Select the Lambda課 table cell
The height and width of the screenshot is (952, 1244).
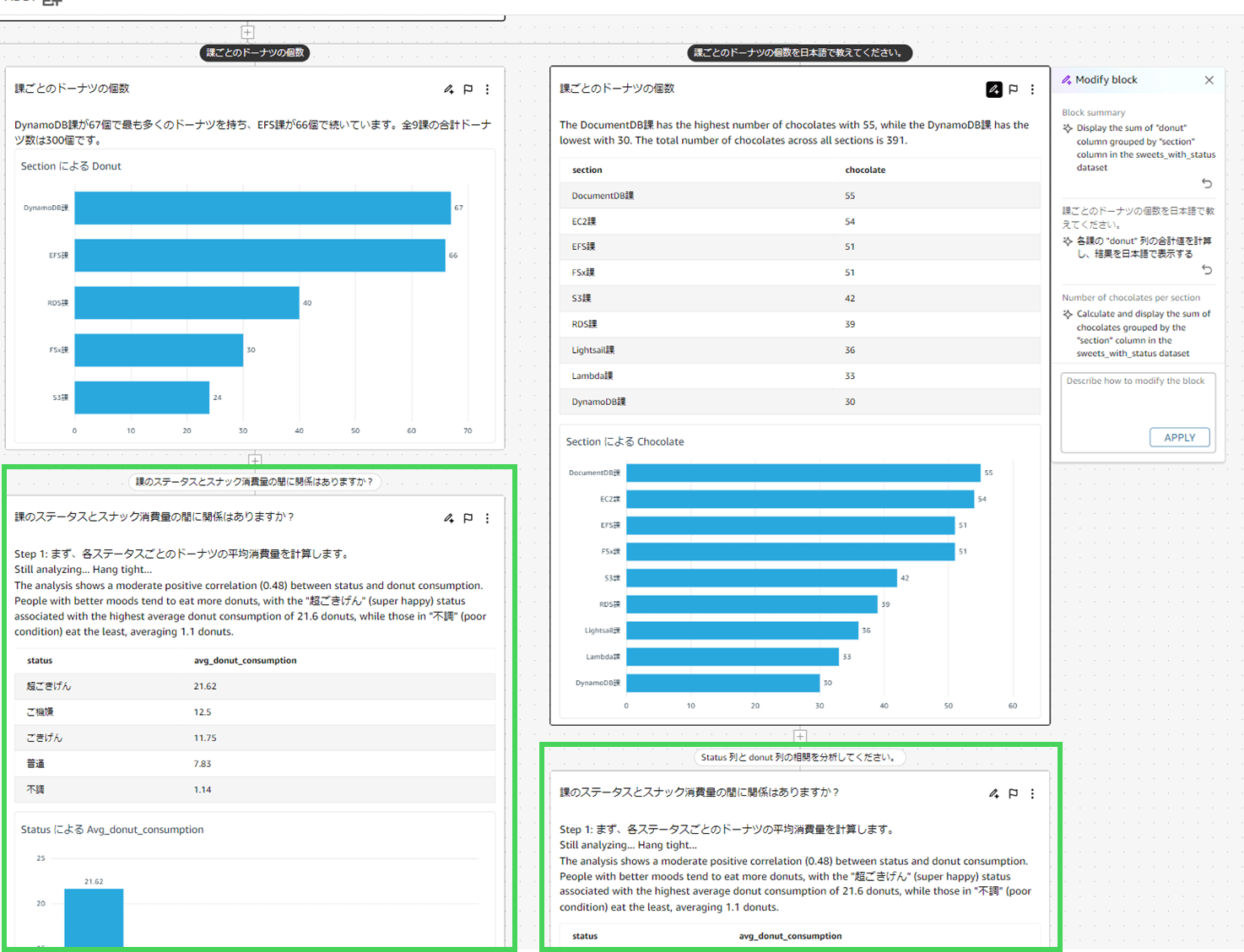592,376
